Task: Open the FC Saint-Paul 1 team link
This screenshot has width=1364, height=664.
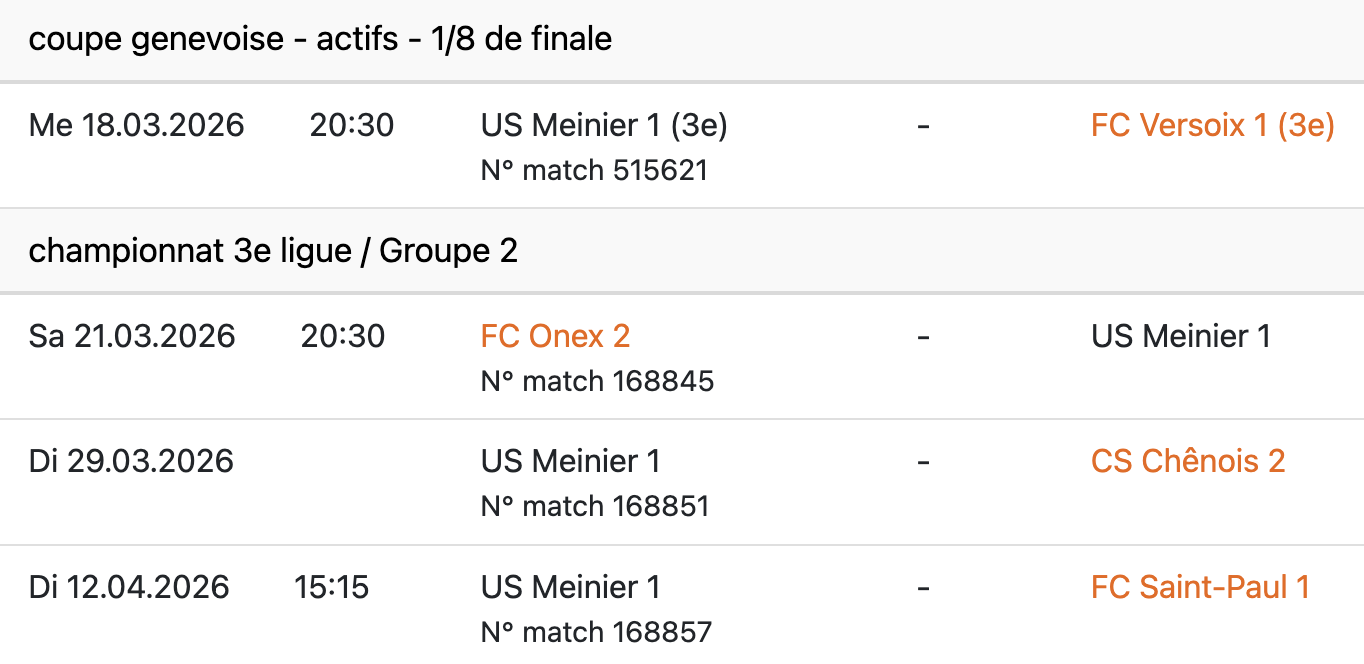Action: [1200, 587]
